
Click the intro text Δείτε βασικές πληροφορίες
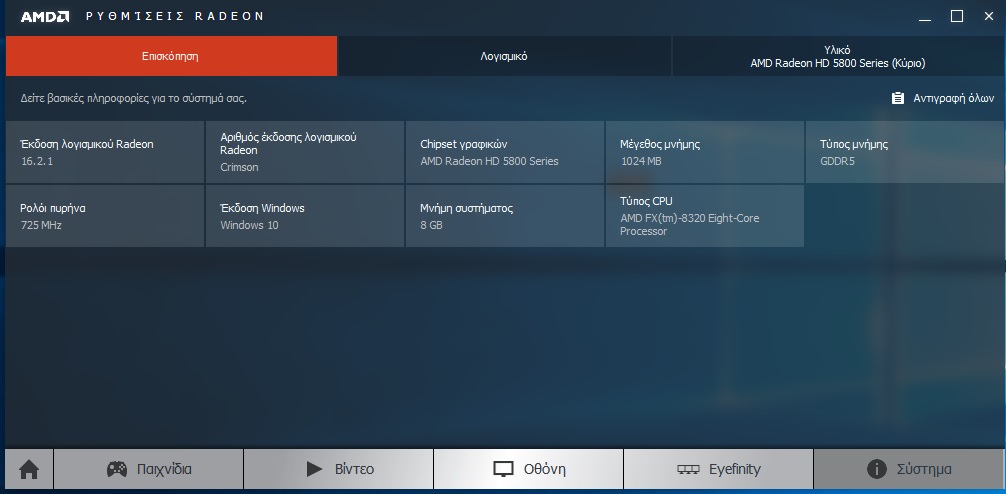133,98
